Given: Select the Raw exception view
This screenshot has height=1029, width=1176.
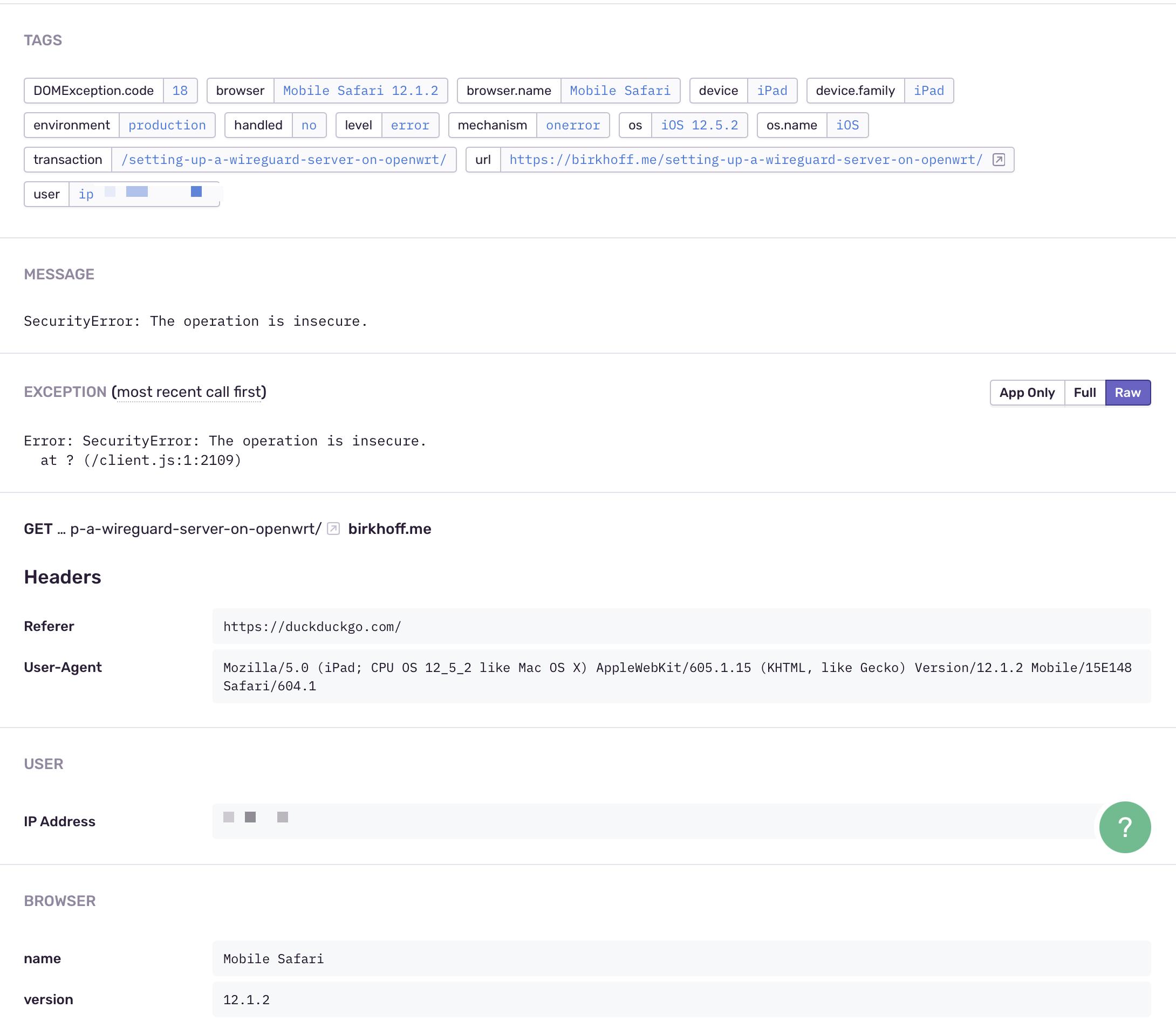Looking at the screenshot, I should (x=1127, y=393).
